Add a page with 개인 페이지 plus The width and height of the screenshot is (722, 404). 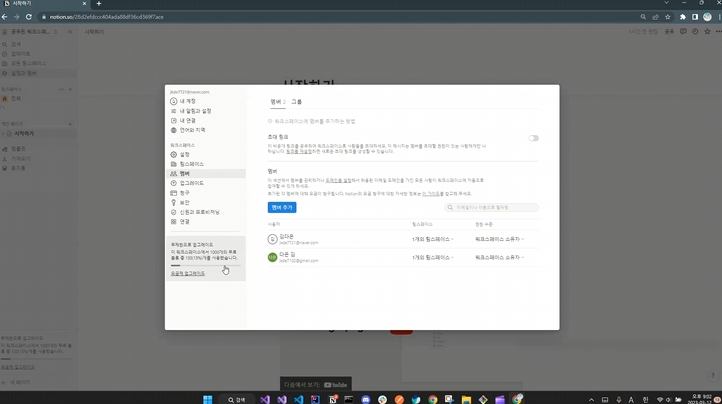click(70, 124)
